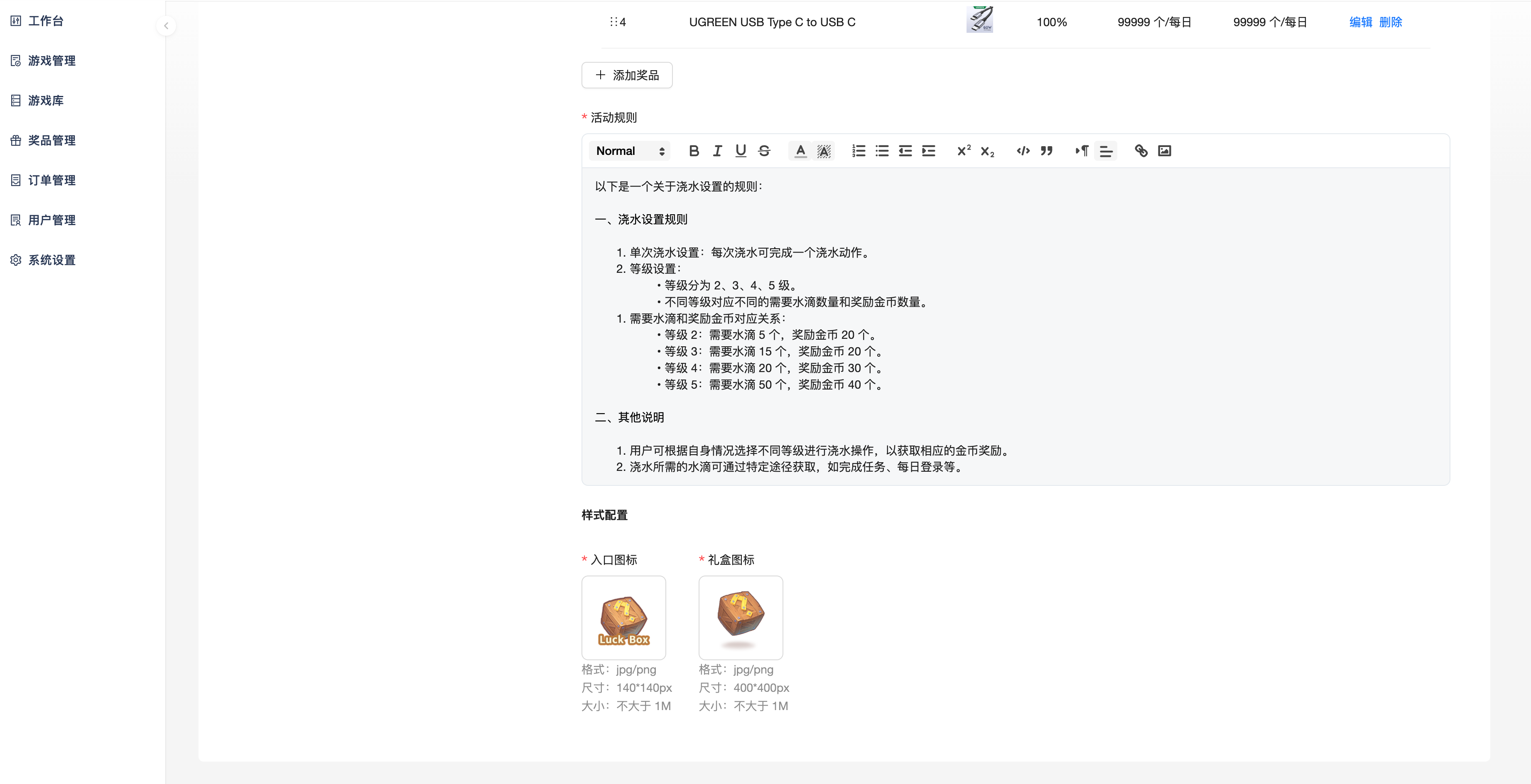Insert bullet list in editor
This screenshot has height=784, width=1531.
point(882,151)
